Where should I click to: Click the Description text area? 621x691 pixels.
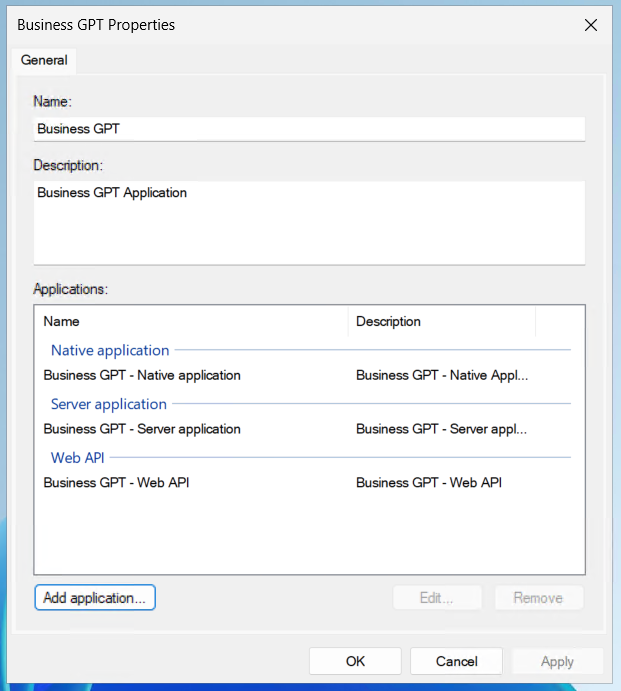309,223
